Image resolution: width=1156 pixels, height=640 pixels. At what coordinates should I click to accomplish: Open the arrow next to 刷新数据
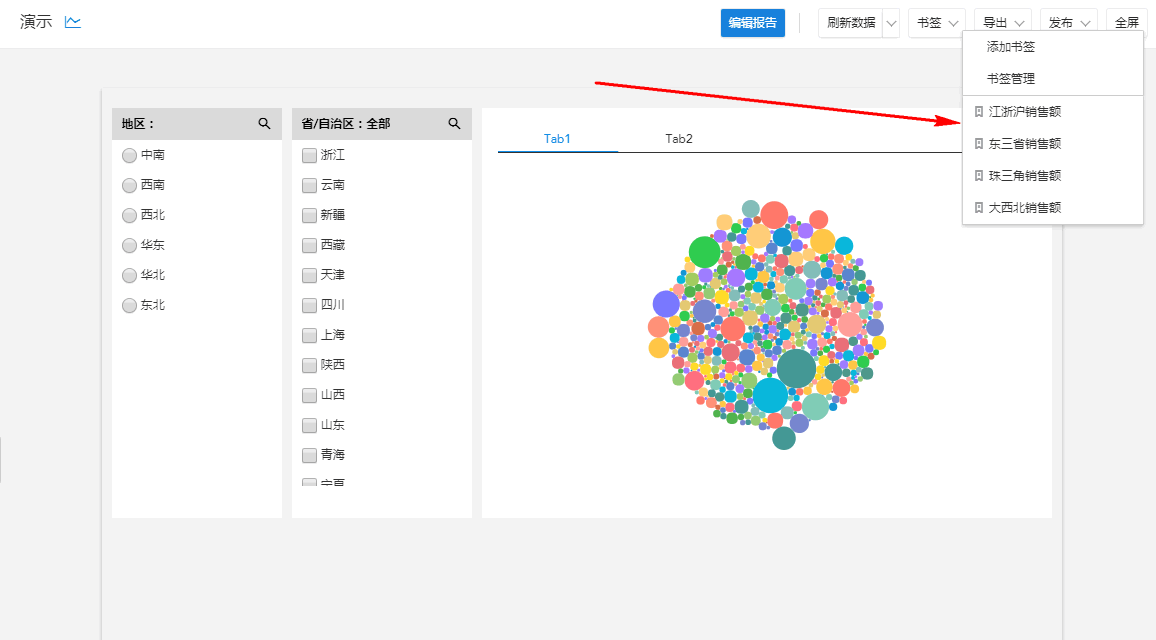click(x=892, y=23)
